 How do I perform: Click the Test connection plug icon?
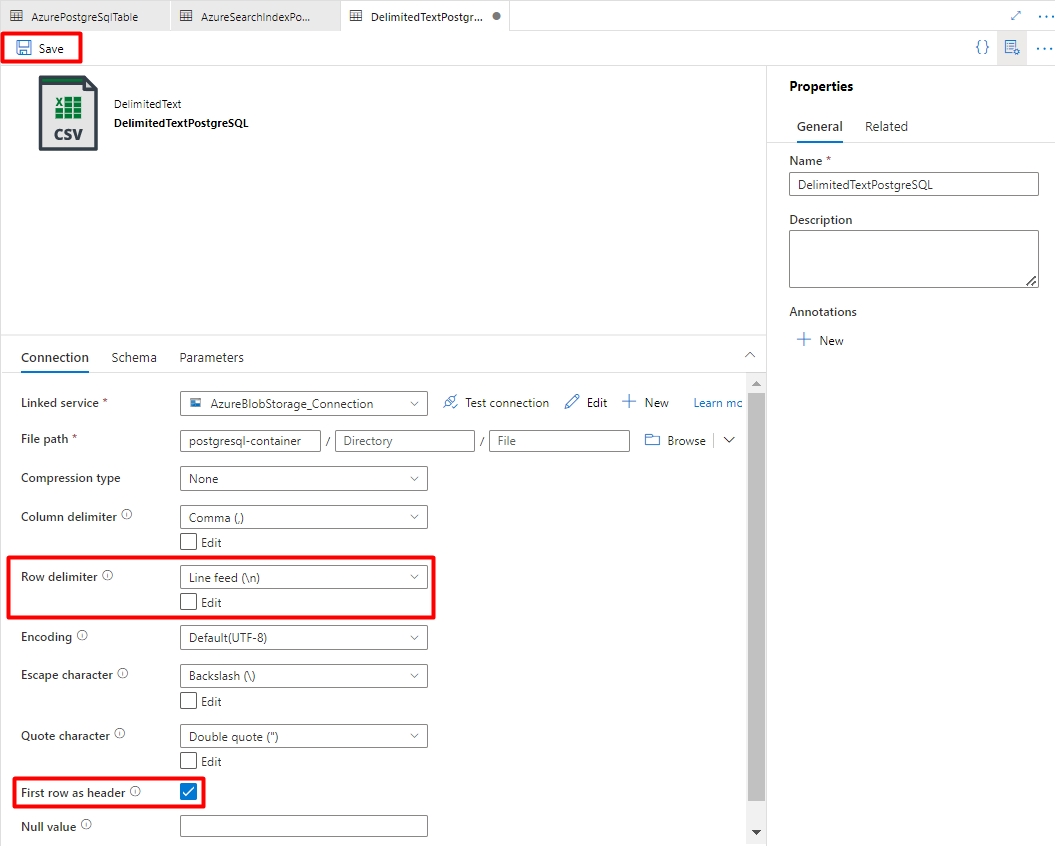[450, 402]
